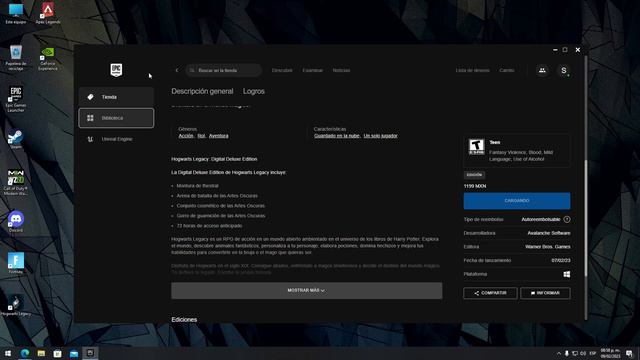Click the Ediciones section heading
The width and height of the screenshot is (640, 360).
[184, 320]
